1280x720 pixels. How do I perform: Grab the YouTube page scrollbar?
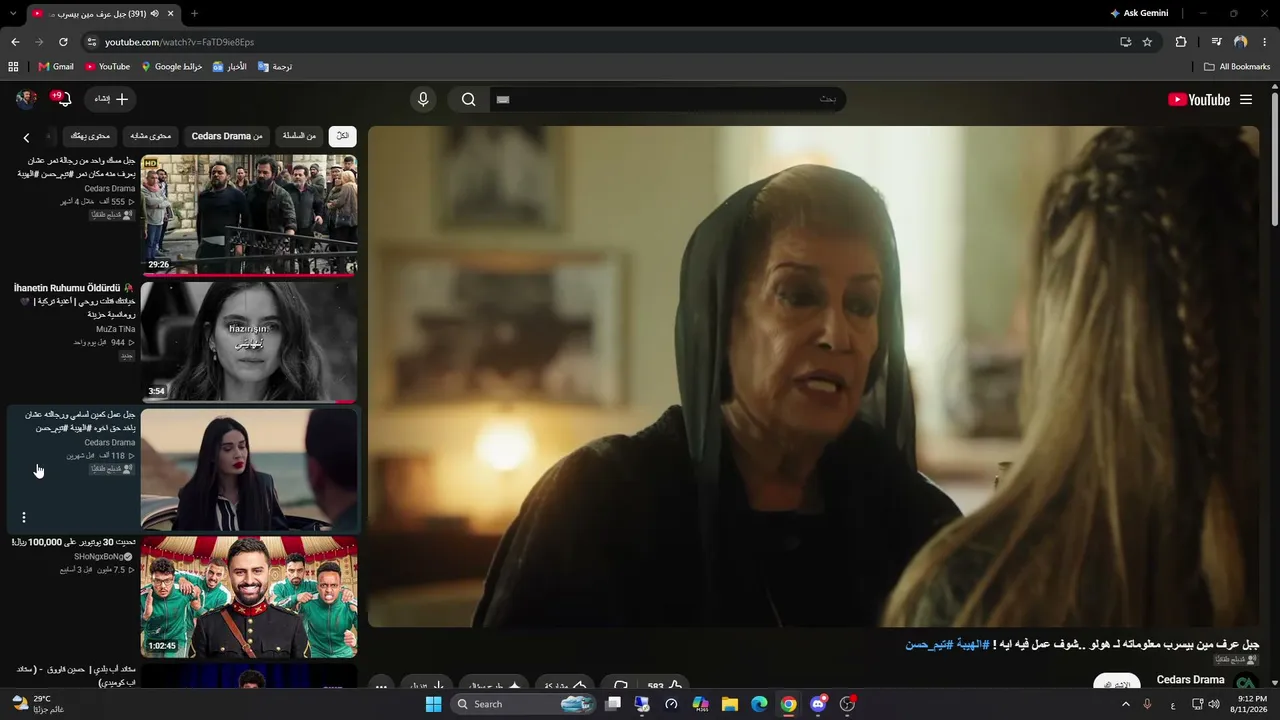coord(1274,160)
